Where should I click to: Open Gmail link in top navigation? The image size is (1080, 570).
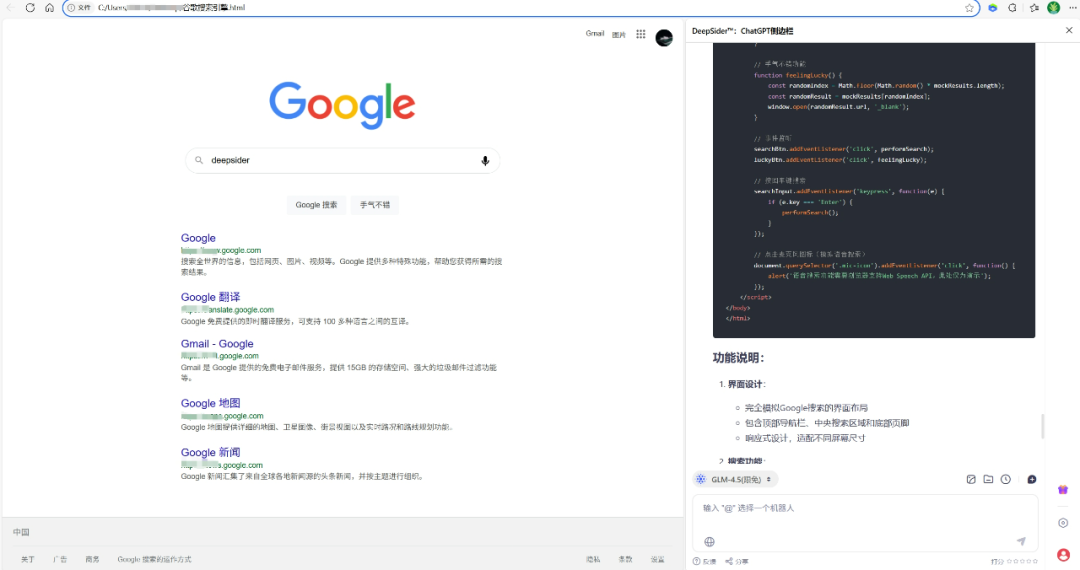point(594,34)
